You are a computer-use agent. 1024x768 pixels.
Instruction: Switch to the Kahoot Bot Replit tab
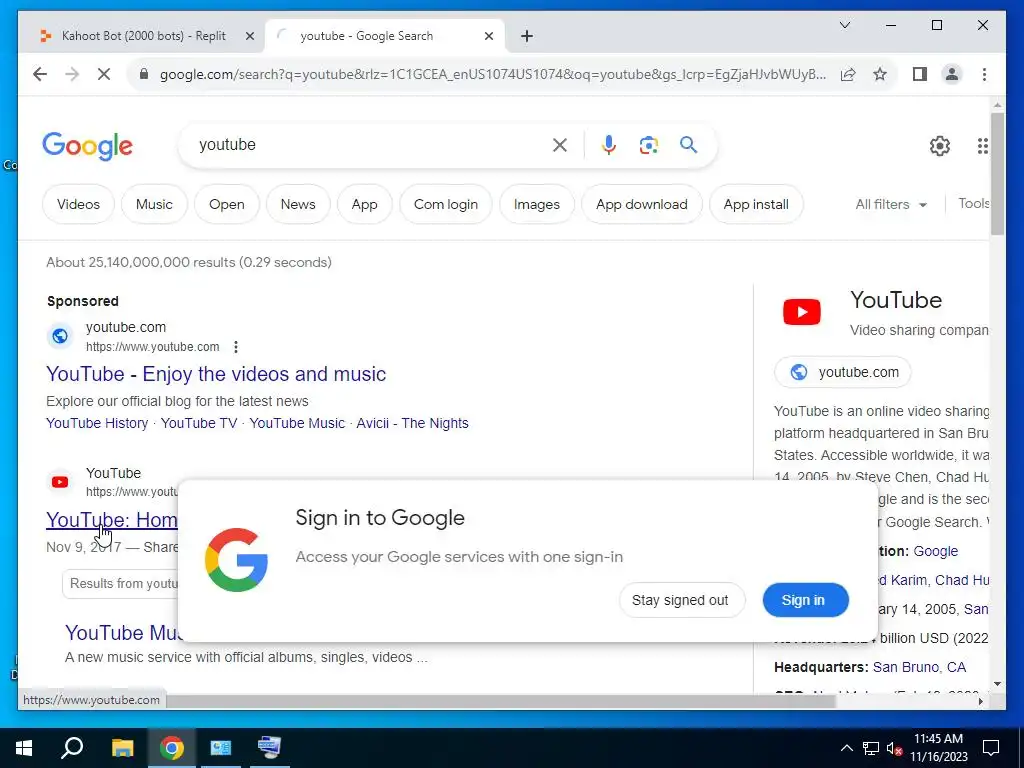click(x=142, y=36)
